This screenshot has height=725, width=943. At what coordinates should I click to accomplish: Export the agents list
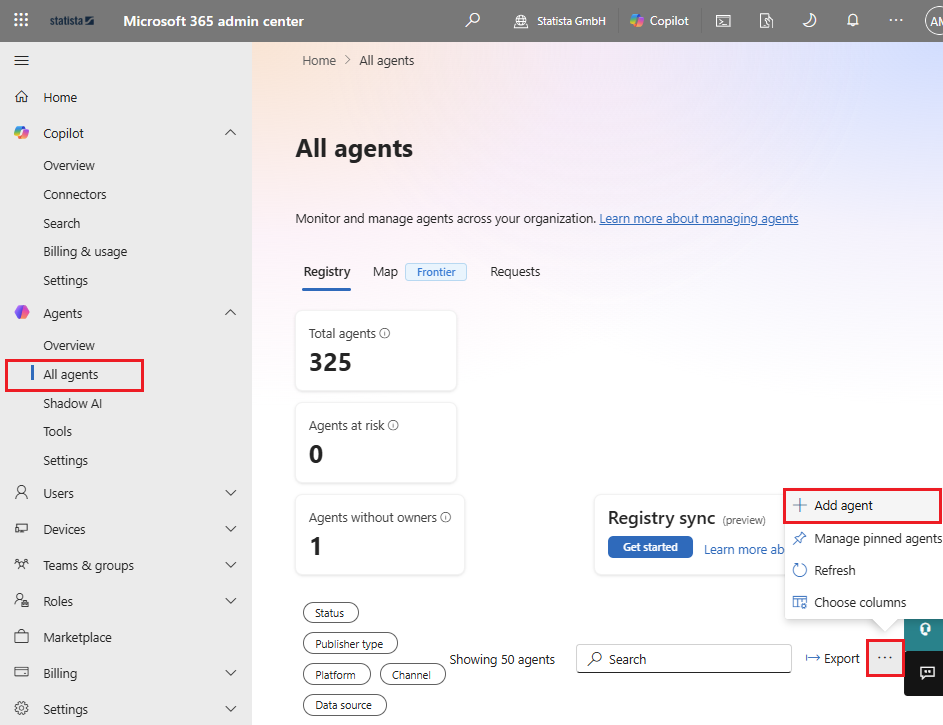(x=832, y=658)
